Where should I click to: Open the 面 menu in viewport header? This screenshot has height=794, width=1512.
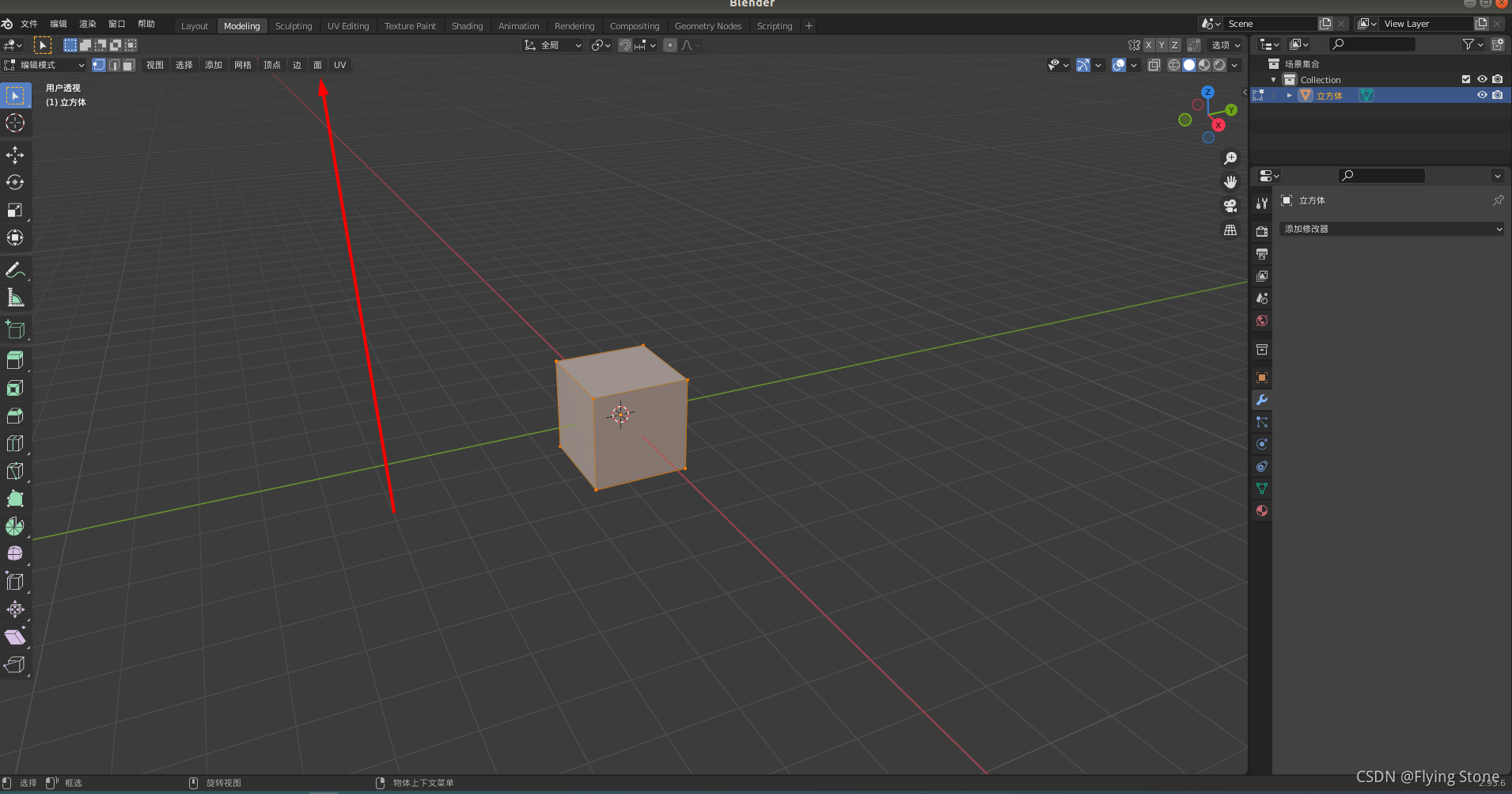pos(317,65)
